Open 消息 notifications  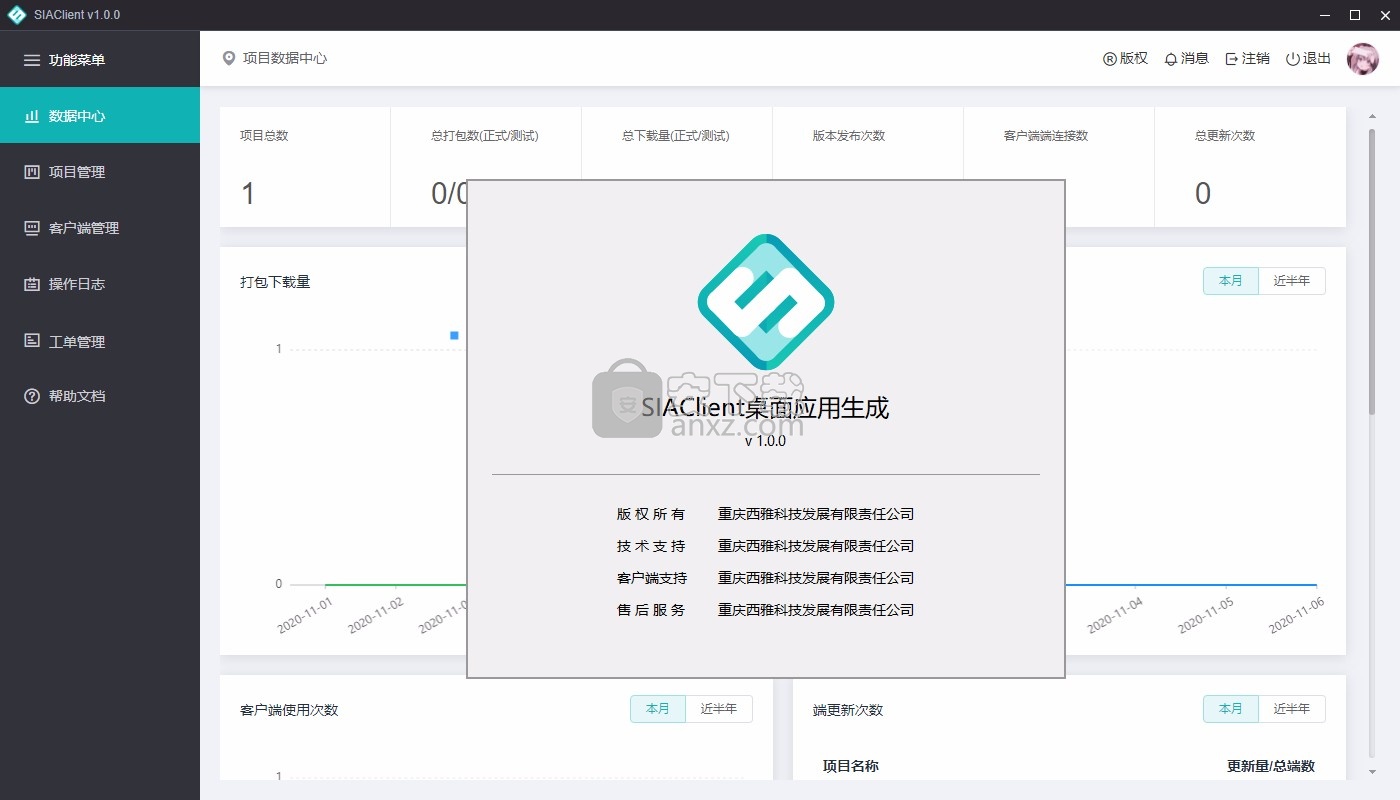pos(1187,59)
